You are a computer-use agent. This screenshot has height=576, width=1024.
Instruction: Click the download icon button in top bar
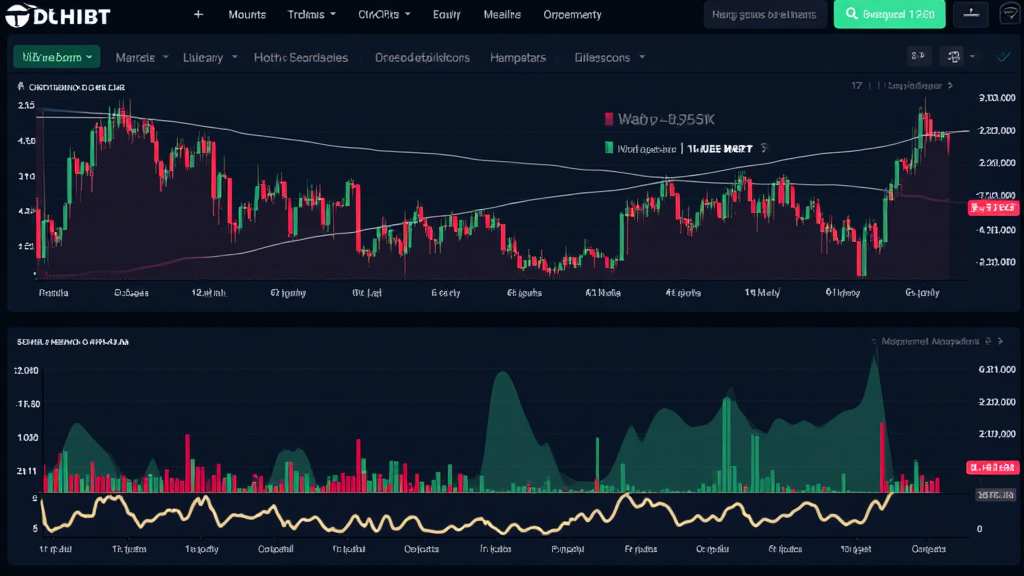click(x=968, y=15)
